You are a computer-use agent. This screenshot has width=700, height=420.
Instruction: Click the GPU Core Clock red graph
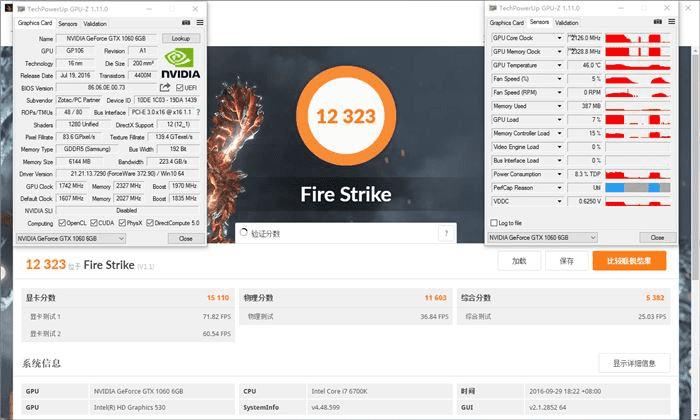[638, 38]
